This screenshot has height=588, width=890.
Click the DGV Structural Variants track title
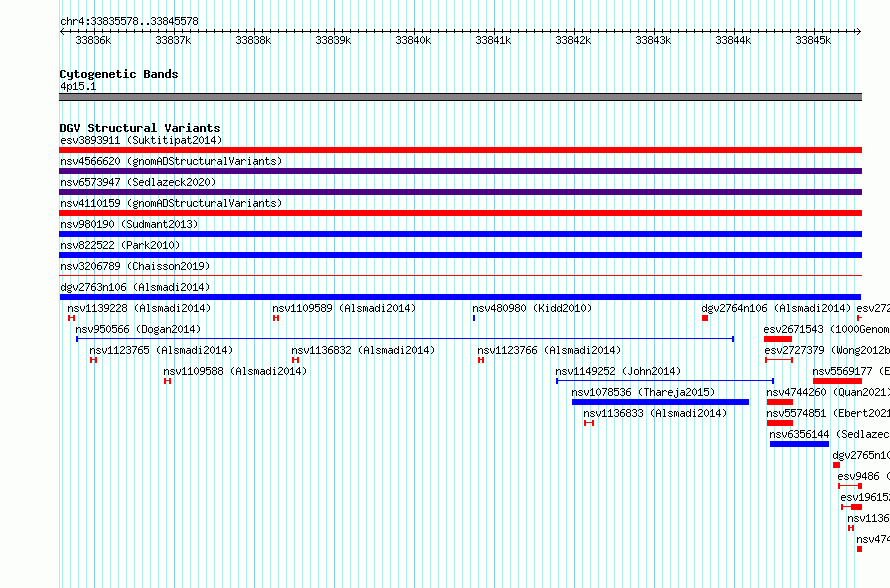point(140,128)
